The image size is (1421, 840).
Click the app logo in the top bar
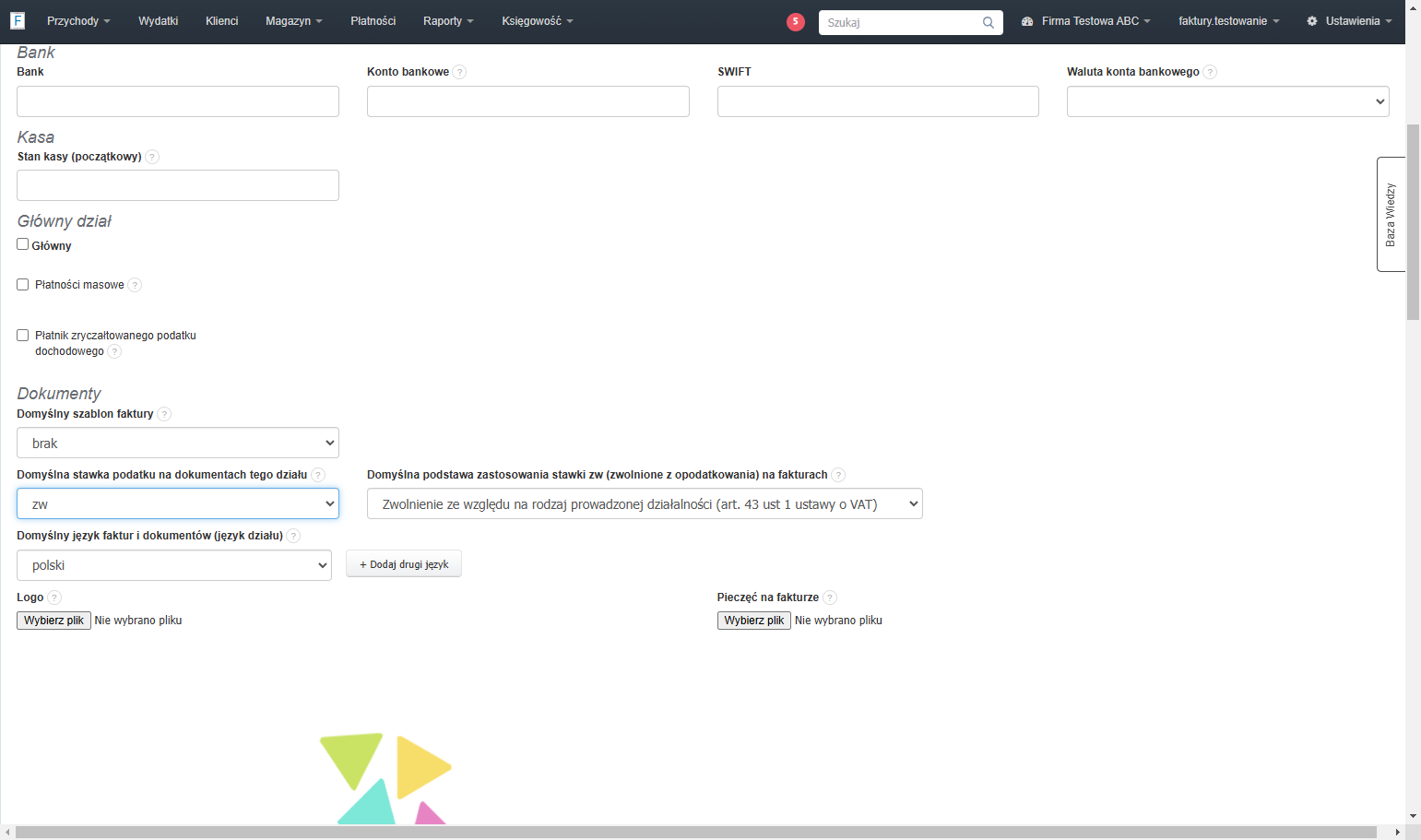(x=18, y=20)
